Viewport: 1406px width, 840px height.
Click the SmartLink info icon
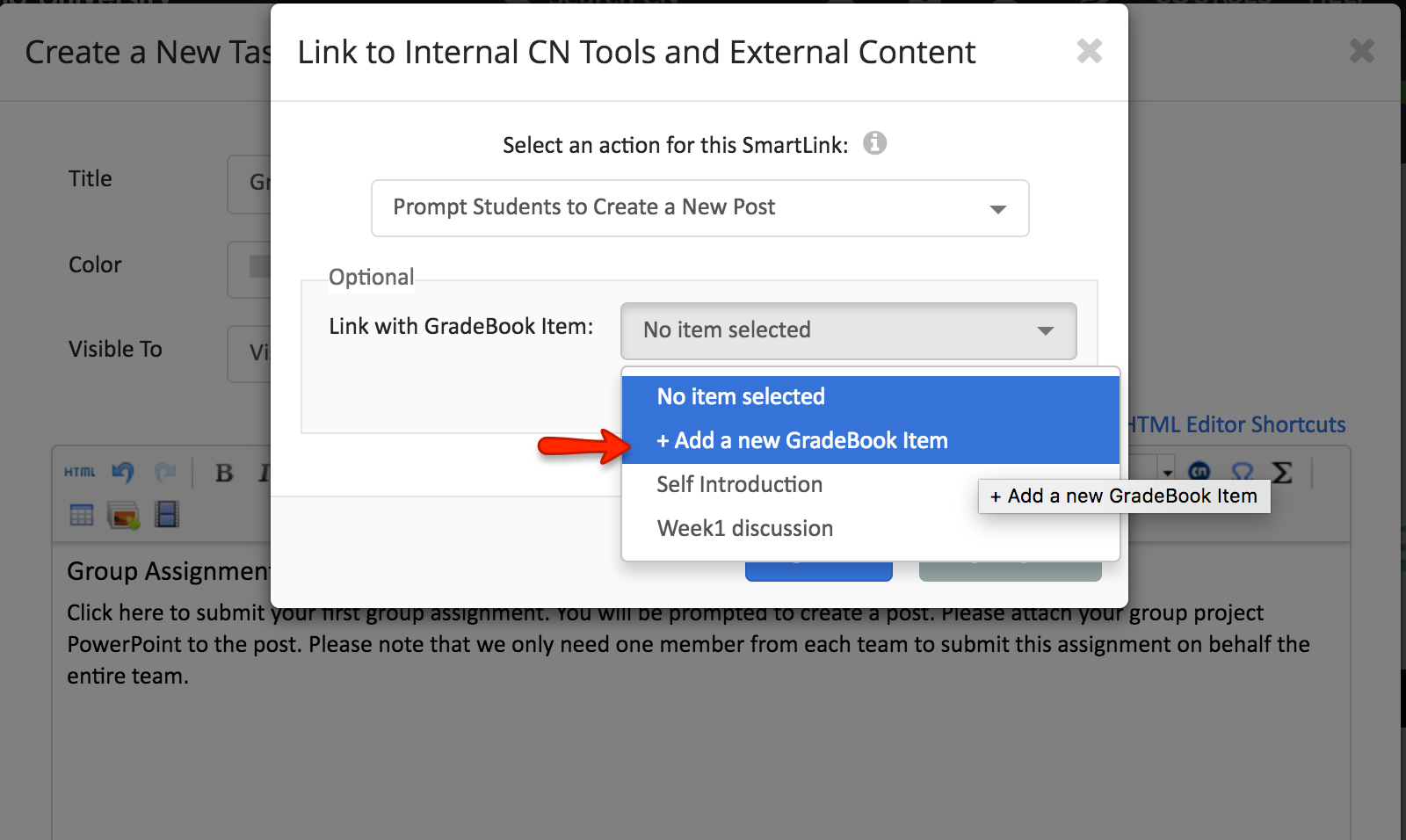[874, 142]
